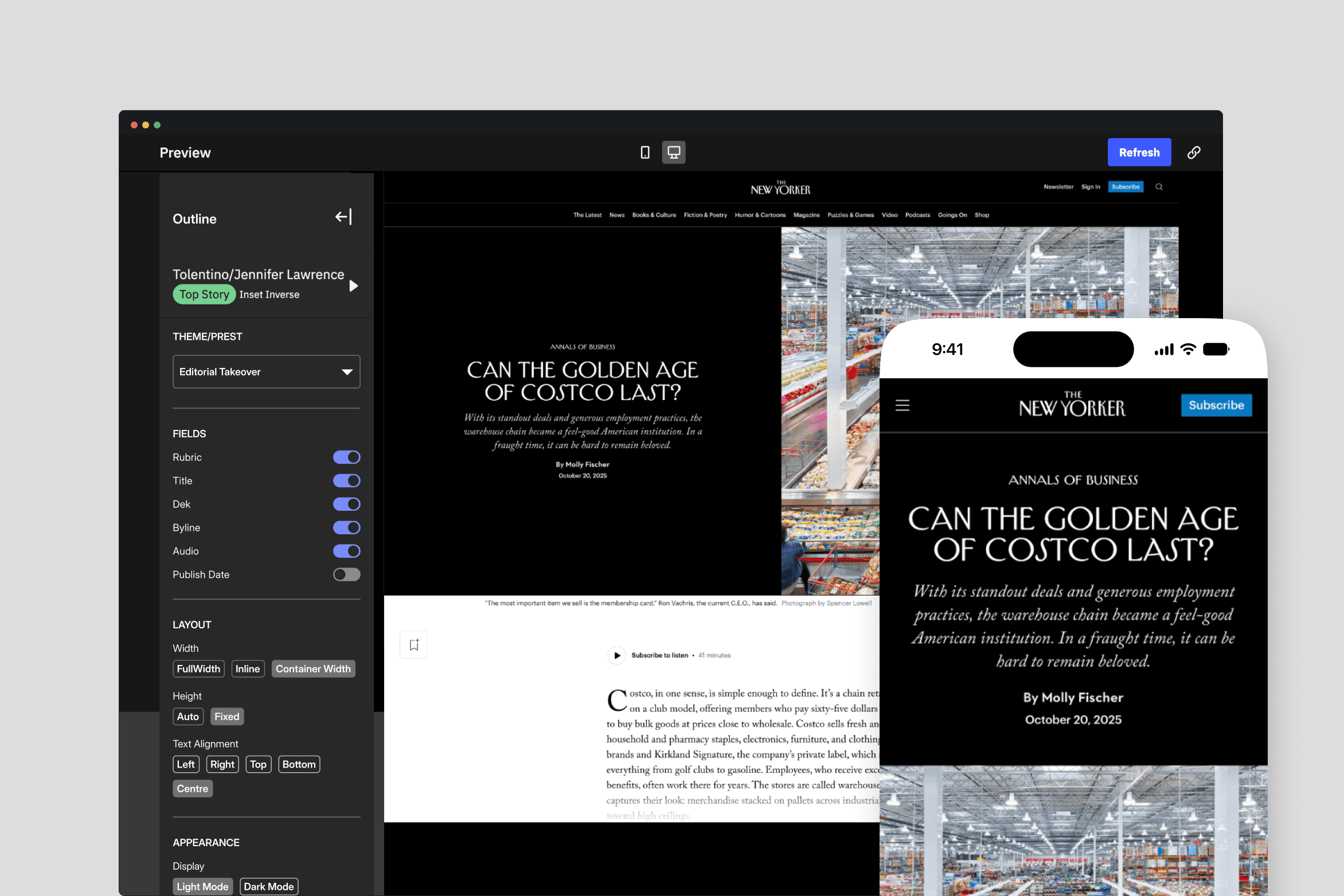Screen dimensions: 1344x896
Task: Open Puzzles & Games nav item
Action: [x=851, y=215]
